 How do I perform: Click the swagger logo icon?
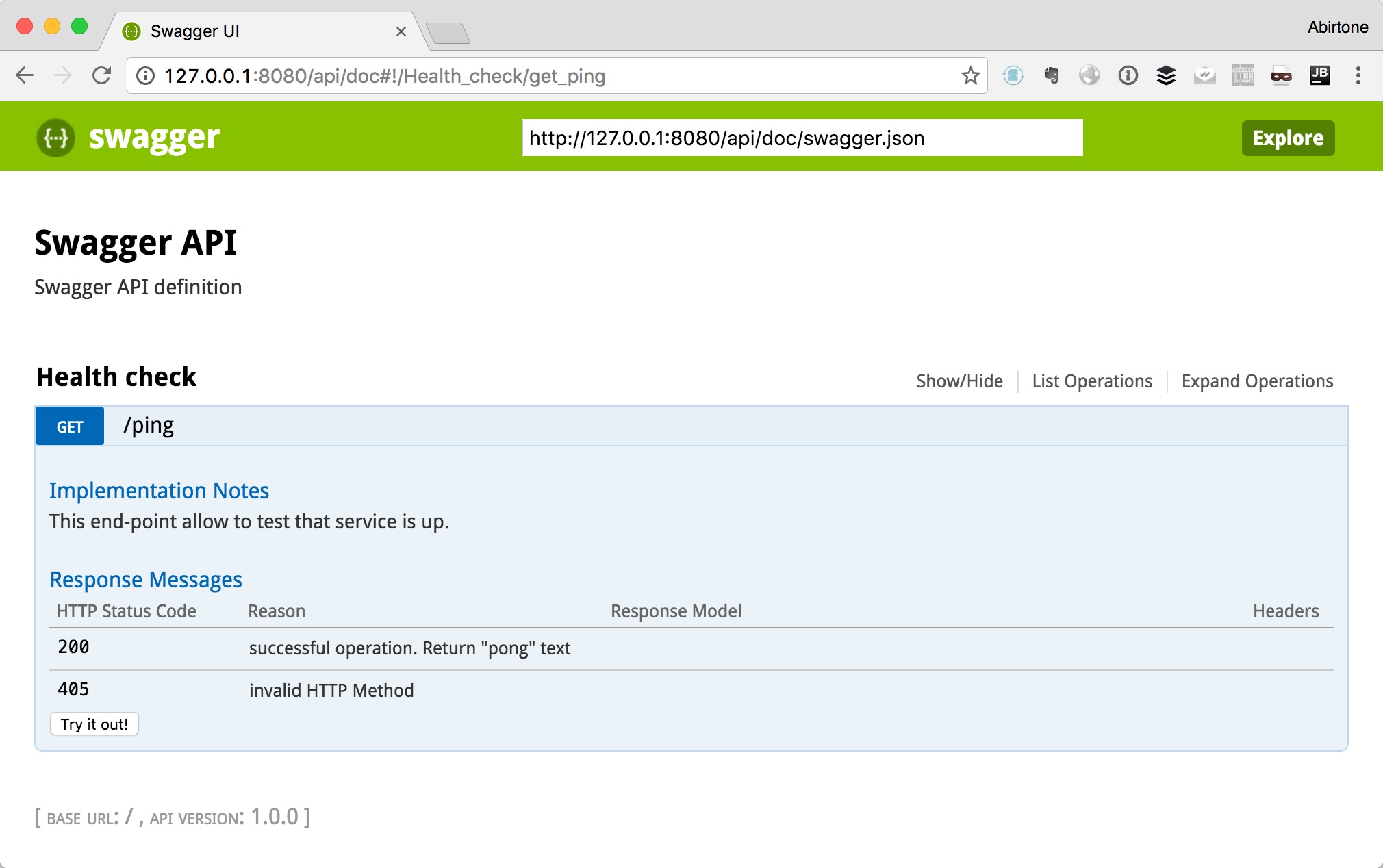click(x=55, y=138)
